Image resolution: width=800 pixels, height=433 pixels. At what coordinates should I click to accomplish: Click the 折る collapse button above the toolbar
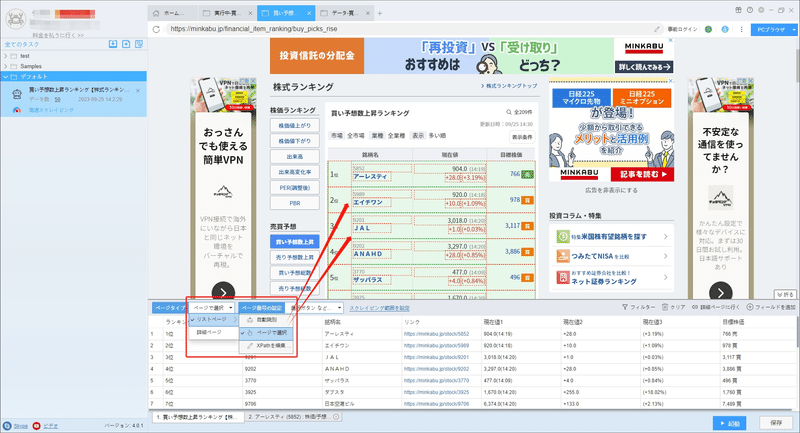(785, 294)
